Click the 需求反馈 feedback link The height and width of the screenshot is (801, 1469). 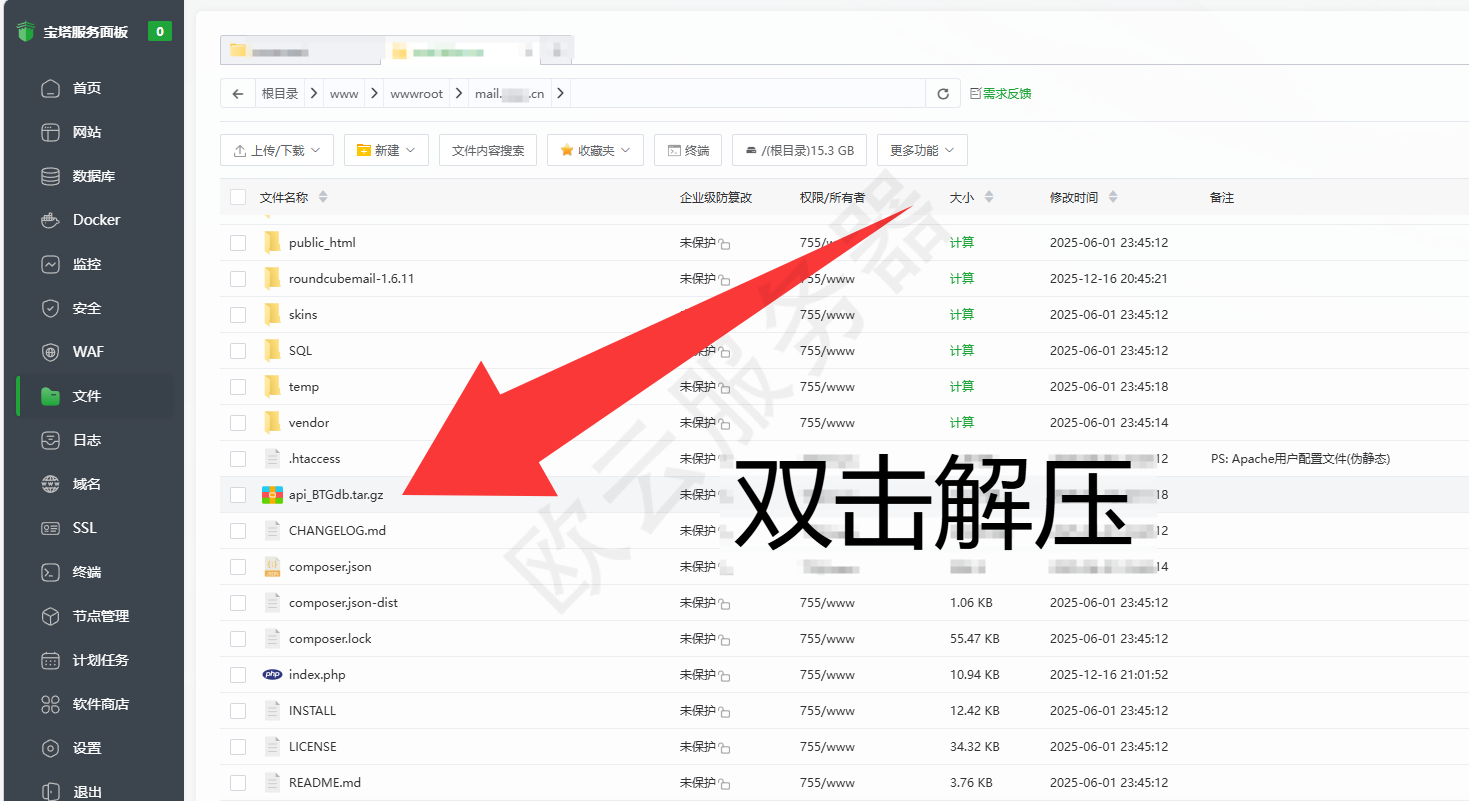1001,94
